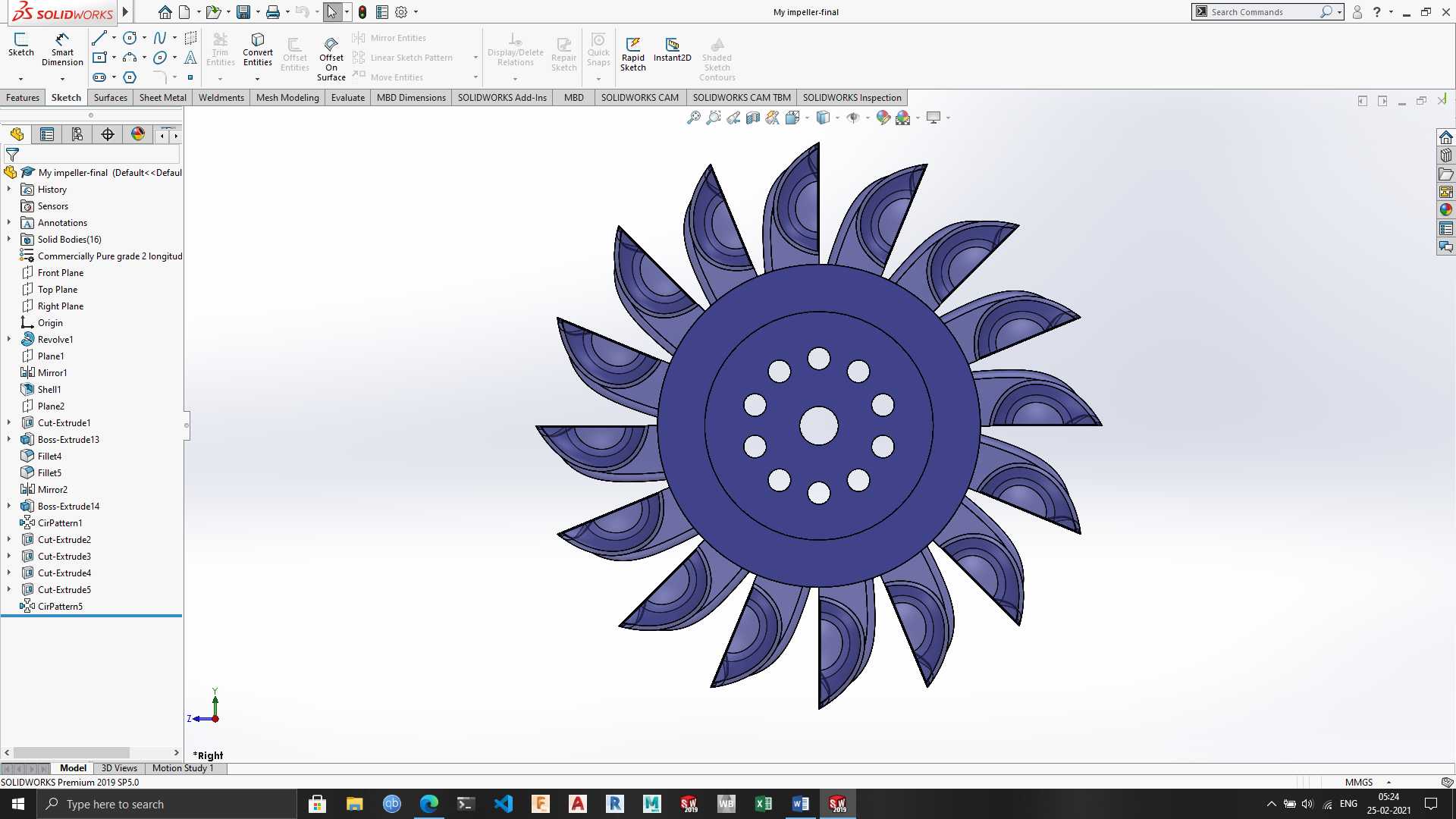Open Visual Studio Code from taskbar
1456x819 pixels.
point(503,804)
